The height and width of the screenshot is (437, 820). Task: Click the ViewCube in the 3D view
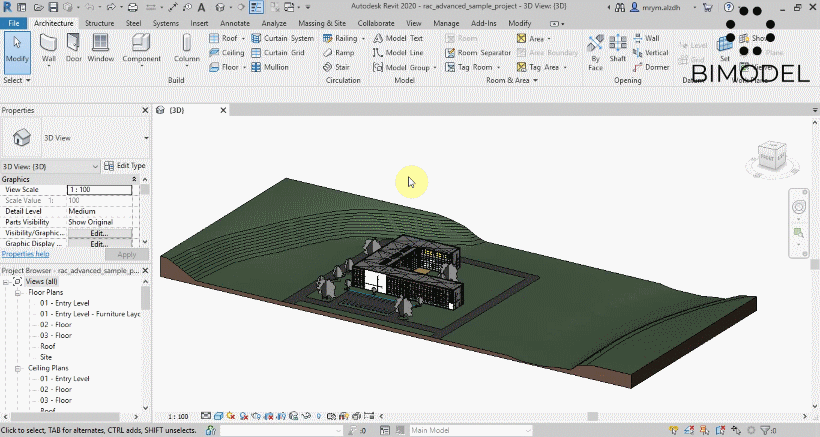click(x=771, y=155)
